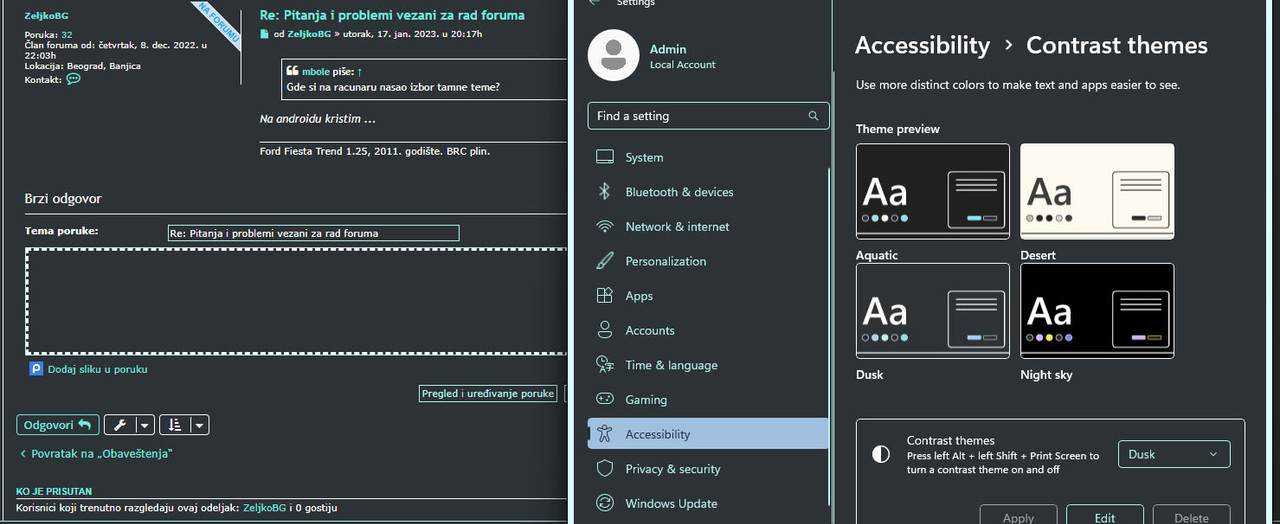Click Pregled i uređivanje poruke button
The width and height of the screenshot is (1280, 524).
488,393
